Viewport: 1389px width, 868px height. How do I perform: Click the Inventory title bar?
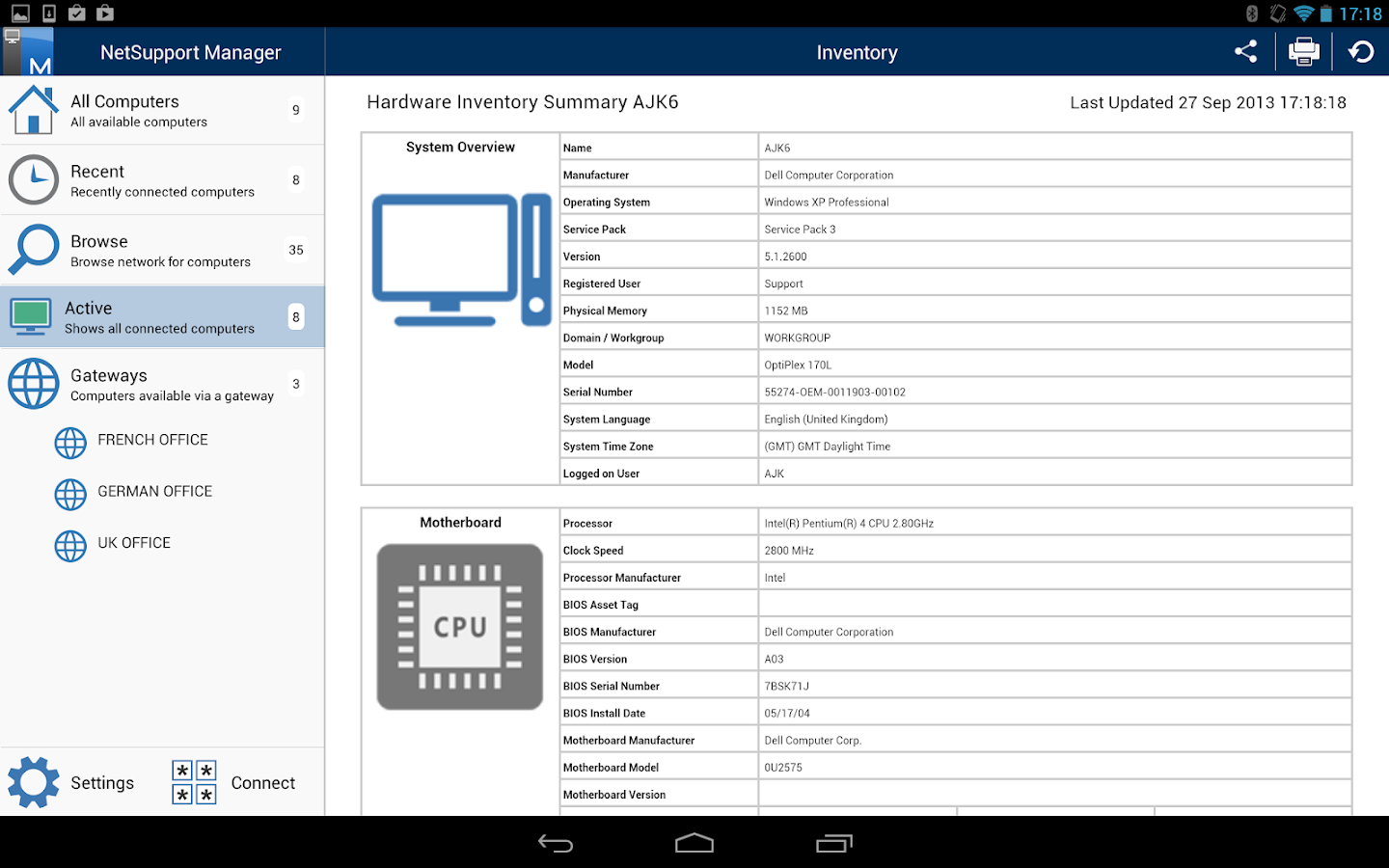[857, 51]
